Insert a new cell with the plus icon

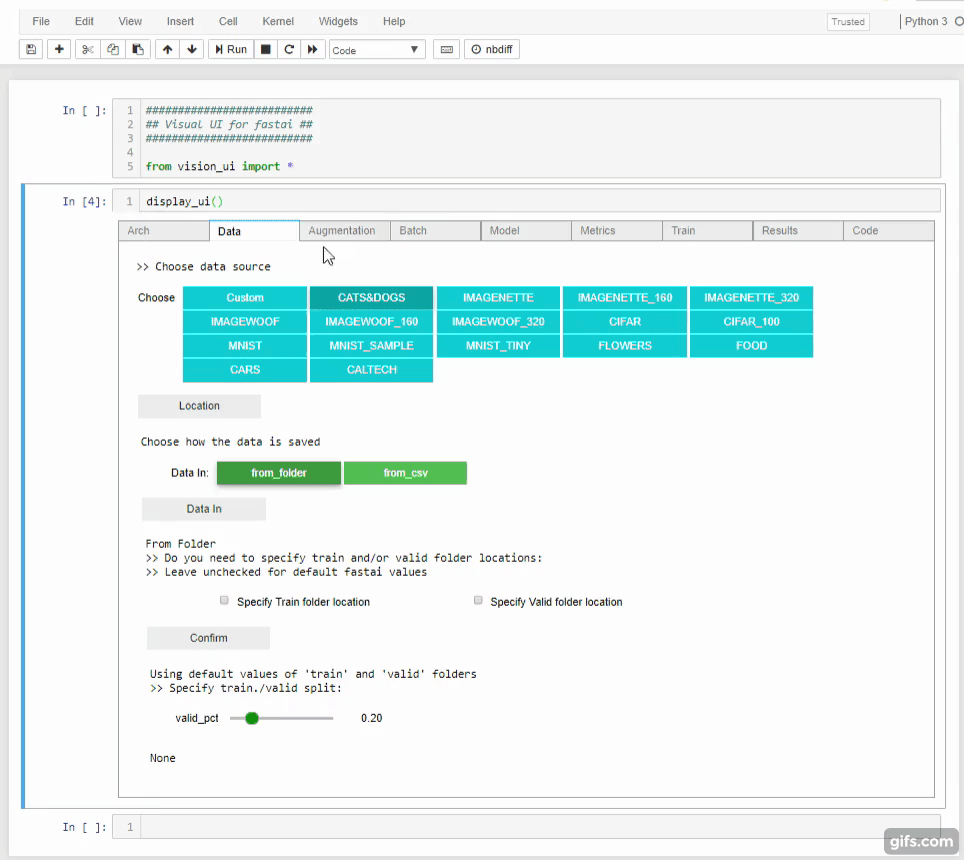pyautogui.click(x=59, y=50)
